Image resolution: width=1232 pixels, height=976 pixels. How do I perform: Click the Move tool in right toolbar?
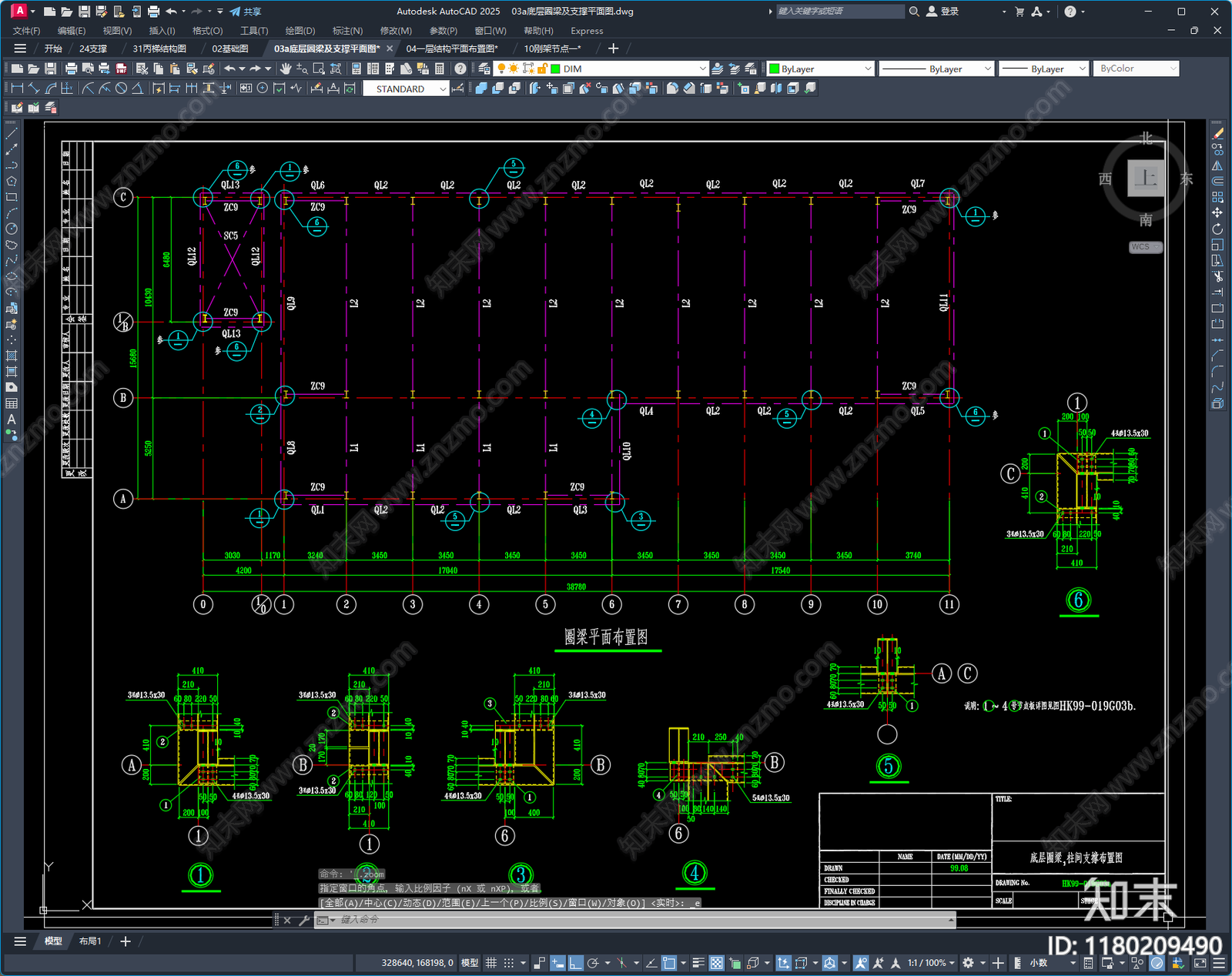(1217, 212)
